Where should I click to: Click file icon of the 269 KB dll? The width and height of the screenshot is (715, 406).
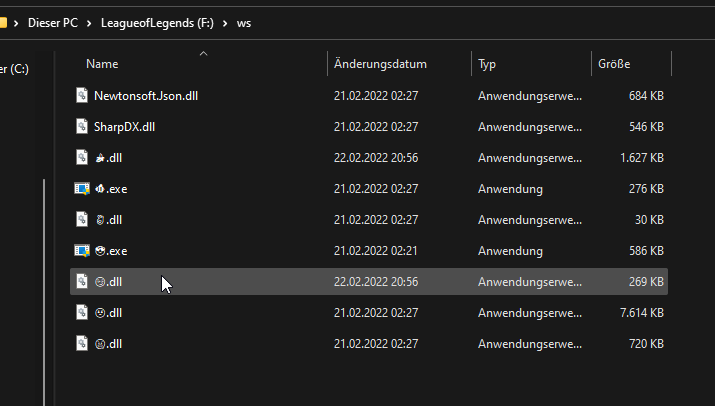click(82, 281)
